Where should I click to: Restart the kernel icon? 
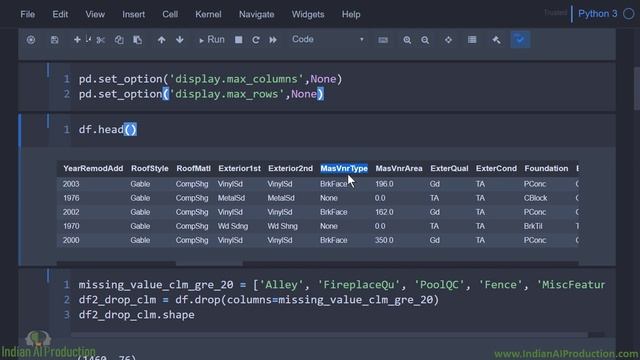pyautogui.click(x=256, y=40)
